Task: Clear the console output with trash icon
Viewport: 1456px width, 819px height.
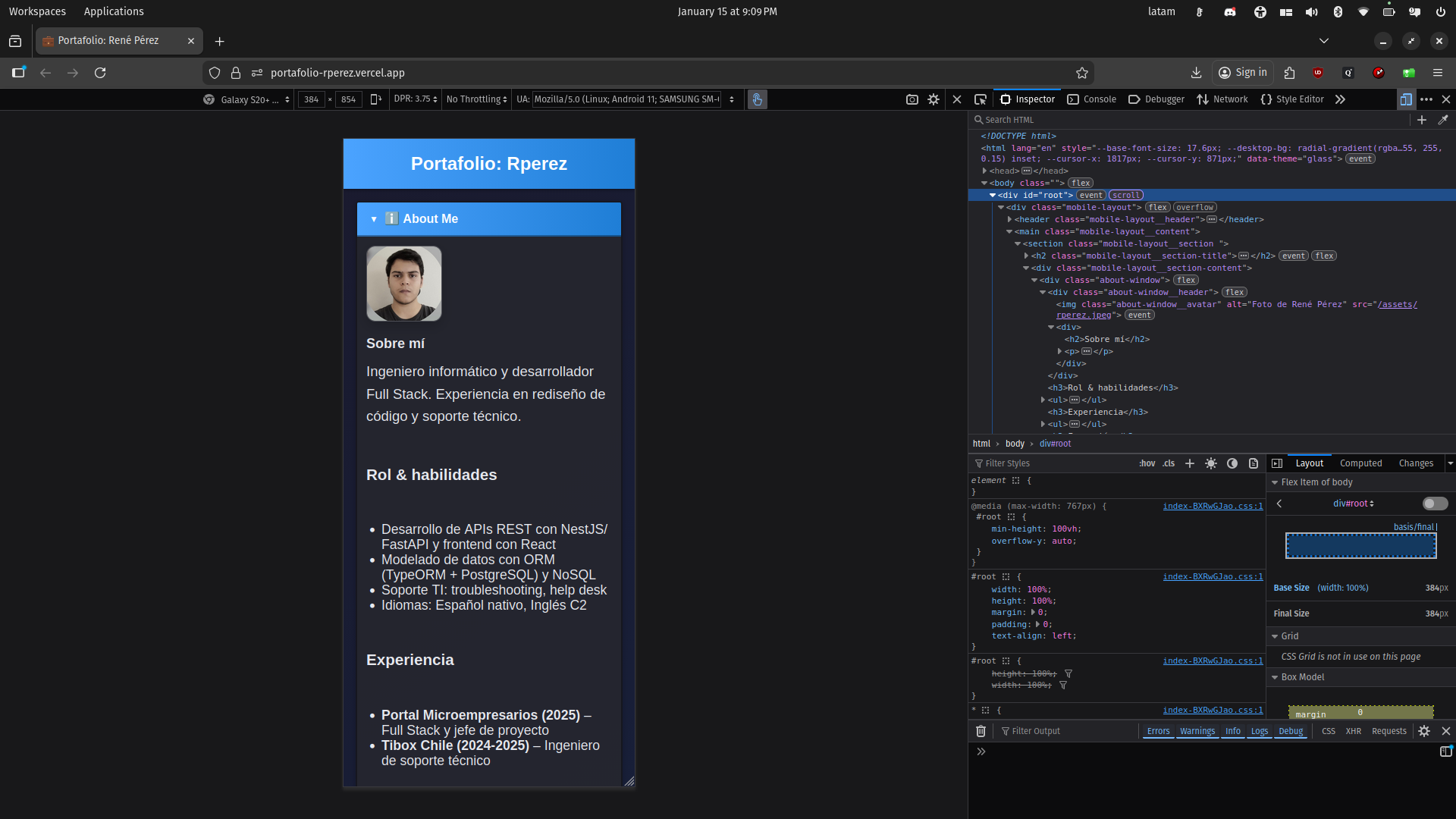Action: point(981,731)
